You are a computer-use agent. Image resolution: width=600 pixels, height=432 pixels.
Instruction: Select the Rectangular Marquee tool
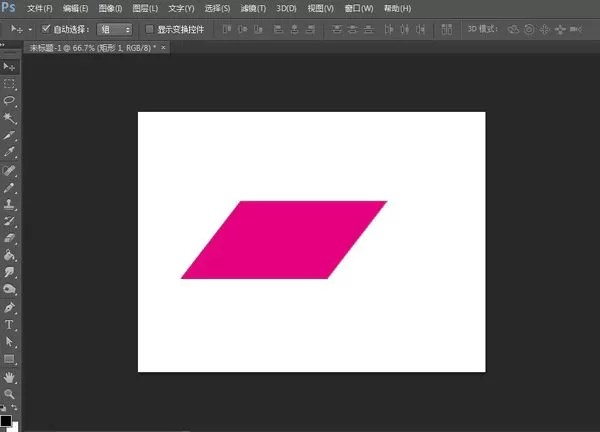pyautogui.click(x=9, y=84)
